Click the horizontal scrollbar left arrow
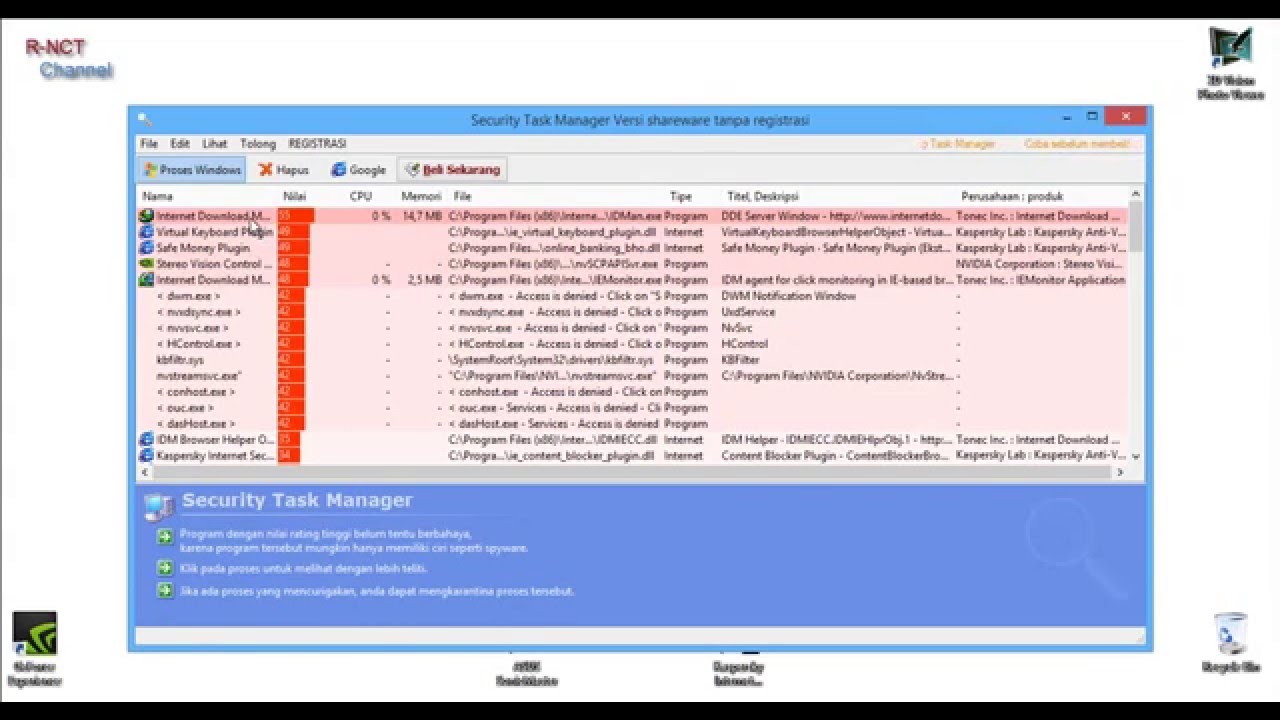The image size is (1280, 720). click(144, 472)
